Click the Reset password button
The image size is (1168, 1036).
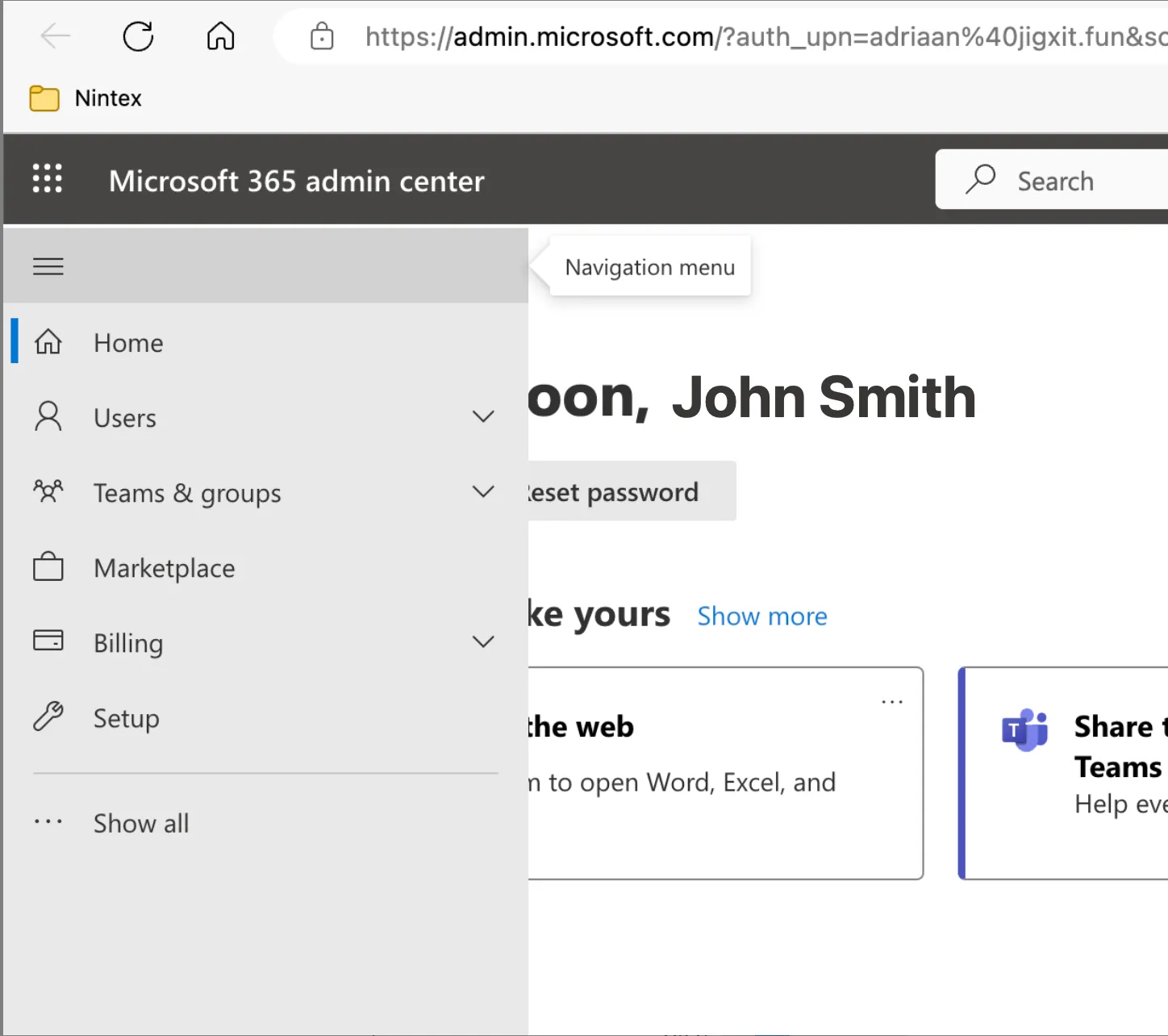click(x=632, y=491)
